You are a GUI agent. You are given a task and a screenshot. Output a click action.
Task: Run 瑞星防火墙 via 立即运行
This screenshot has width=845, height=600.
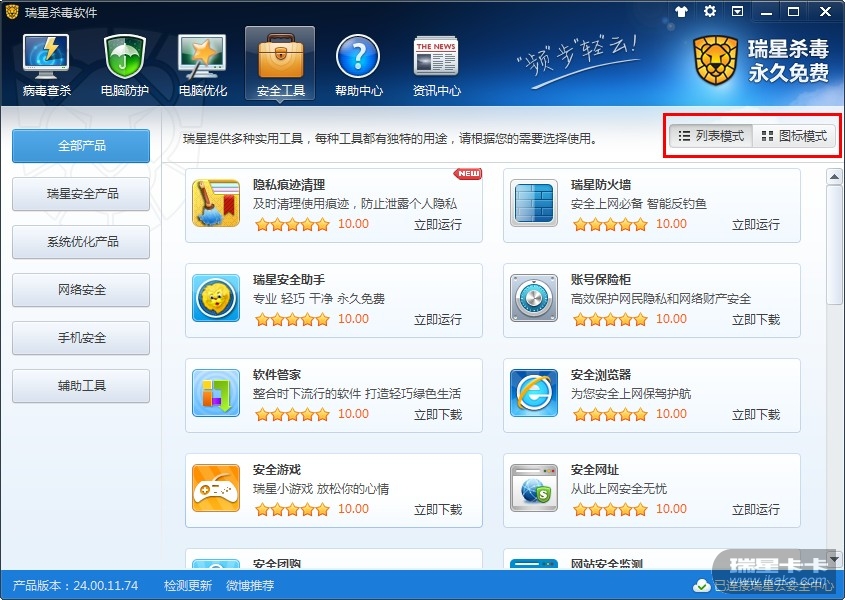click(x=756, y=225)
